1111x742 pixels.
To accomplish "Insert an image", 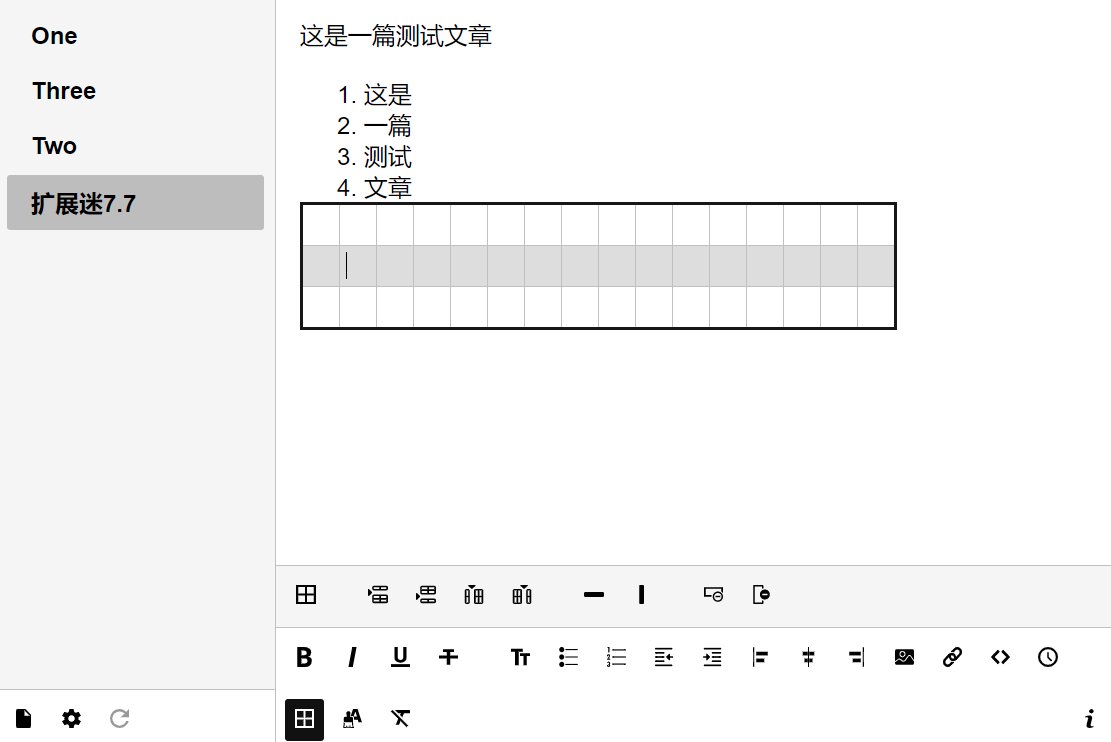I will coord(904,658).
